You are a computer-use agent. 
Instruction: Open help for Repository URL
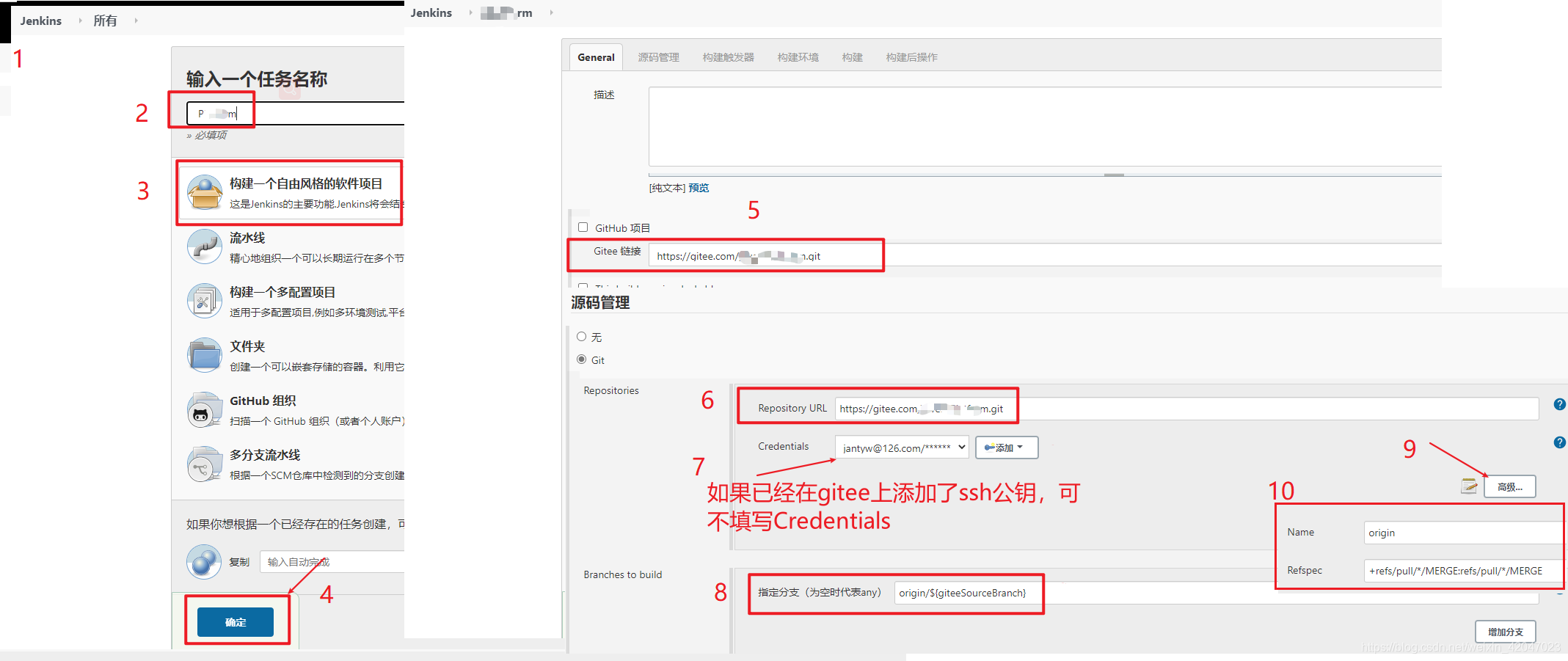click(1560, 404)
